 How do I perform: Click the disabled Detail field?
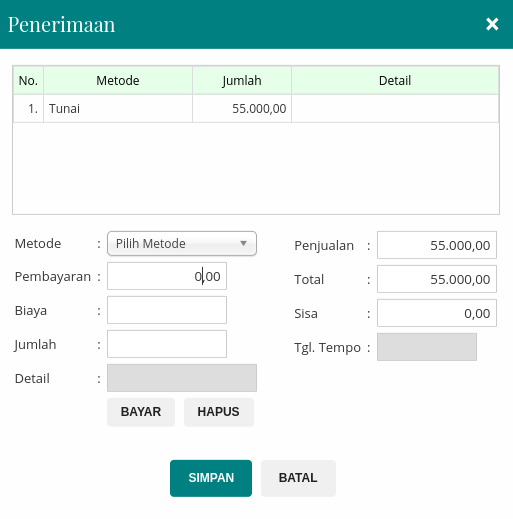click(x=182, y=378)
